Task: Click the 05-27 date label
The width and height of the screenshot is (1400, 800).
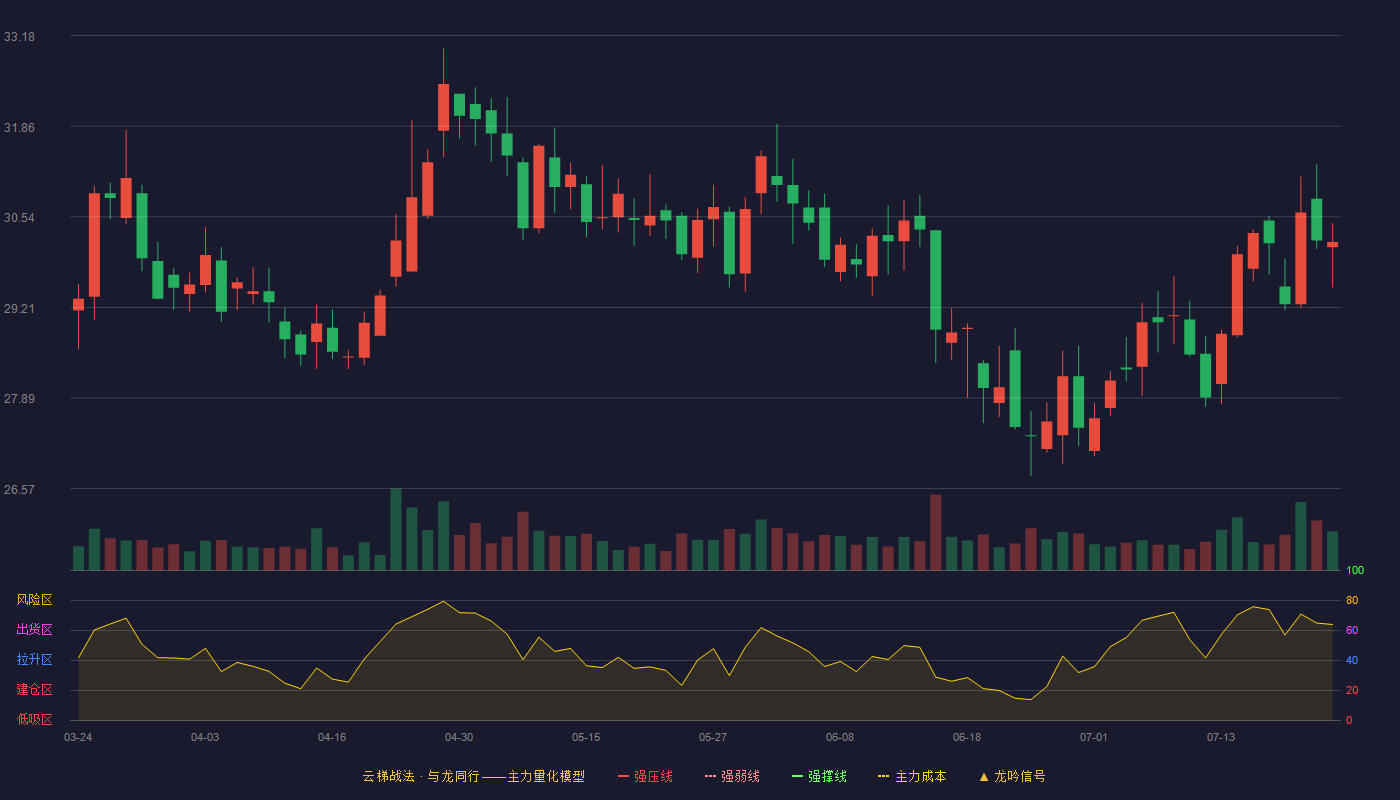Action: (x=713, y=737)
